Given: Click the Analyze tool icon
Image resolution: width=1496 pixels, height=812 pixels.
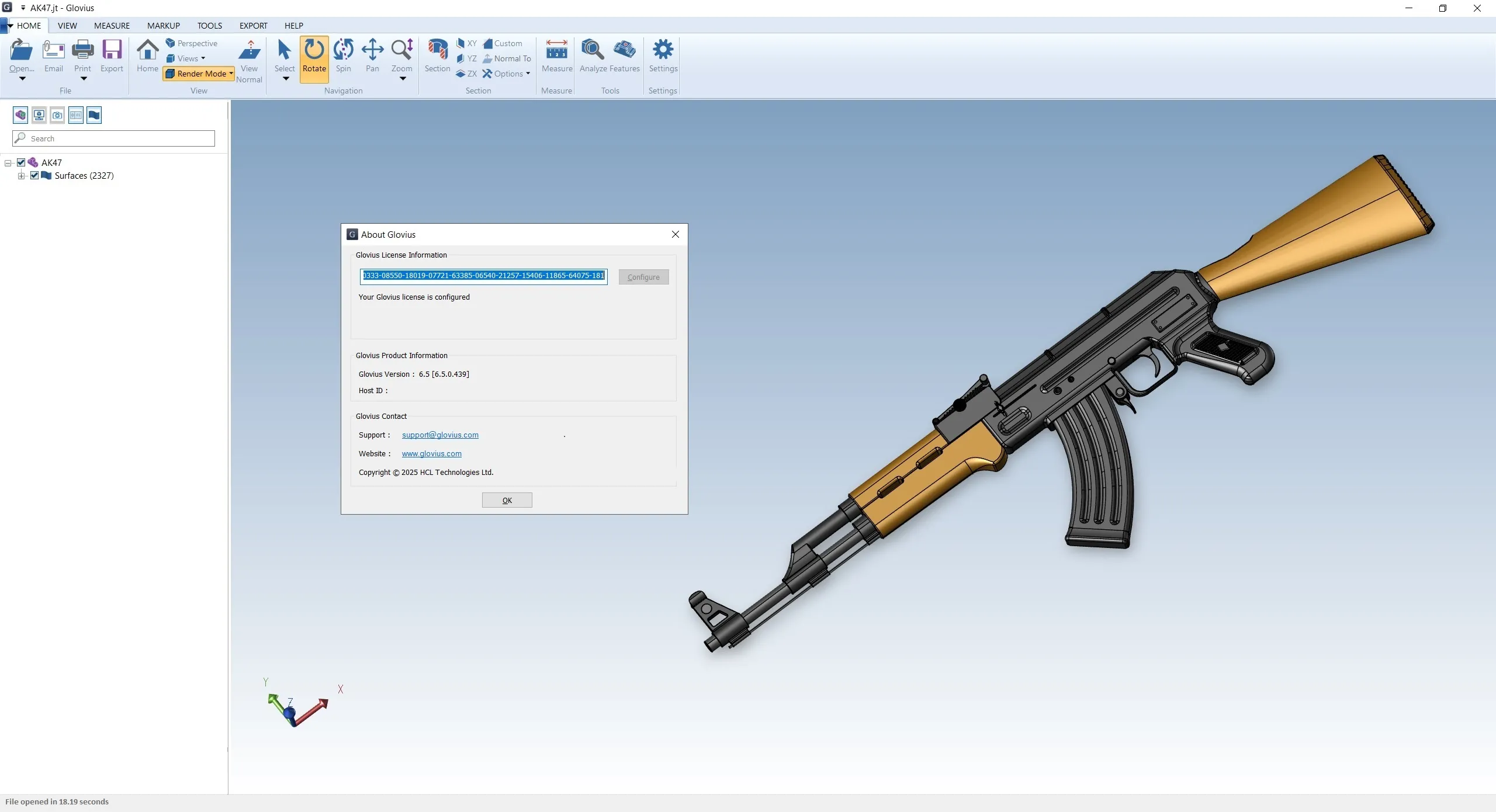Looking at the screenshot, I should (x=593, y=50).
